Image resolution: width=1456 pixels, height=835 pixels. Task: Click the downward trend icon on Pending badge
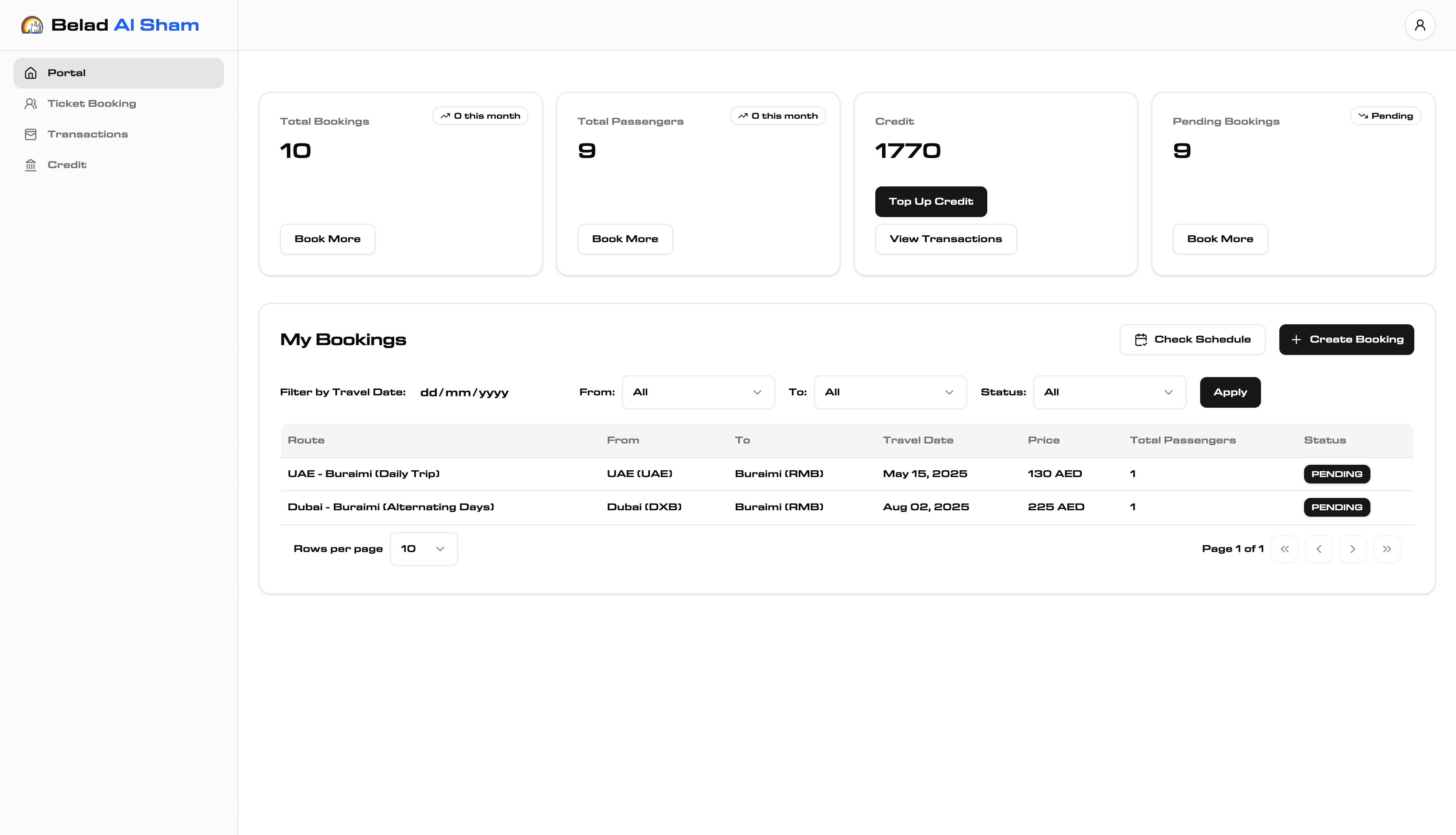coord(1364,115)
